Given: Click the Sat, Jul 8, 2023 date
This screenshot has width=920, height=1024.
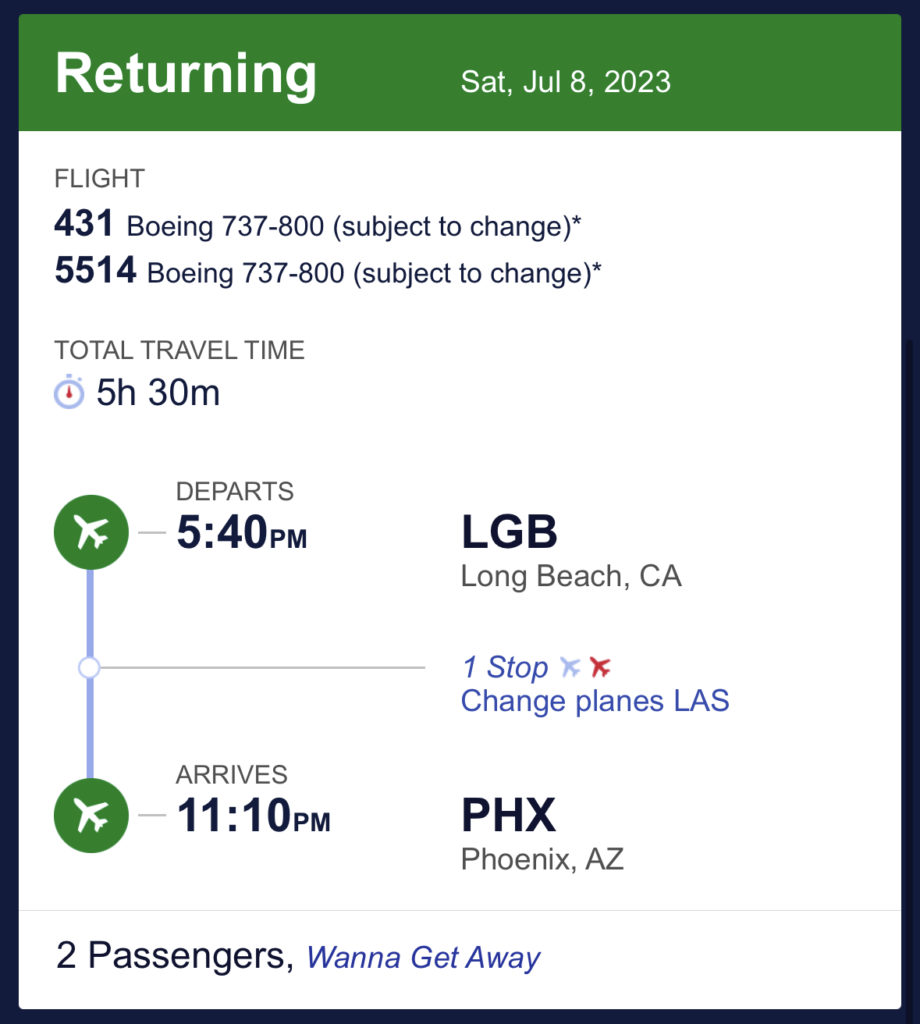Looking at the screenshot, I should tap(565, 82).
